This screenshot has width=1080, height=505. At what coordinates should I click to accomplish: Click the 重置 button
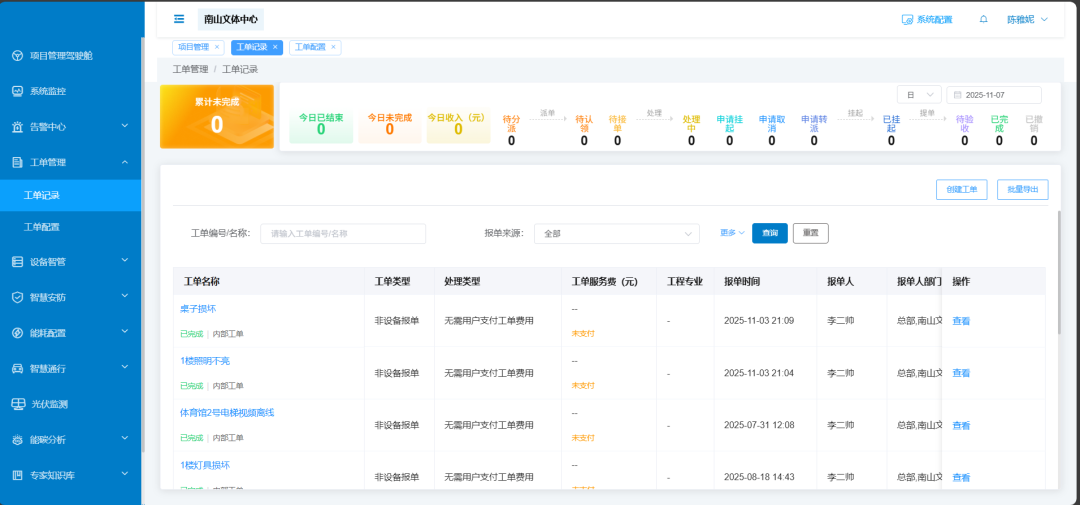click(811, 234)
